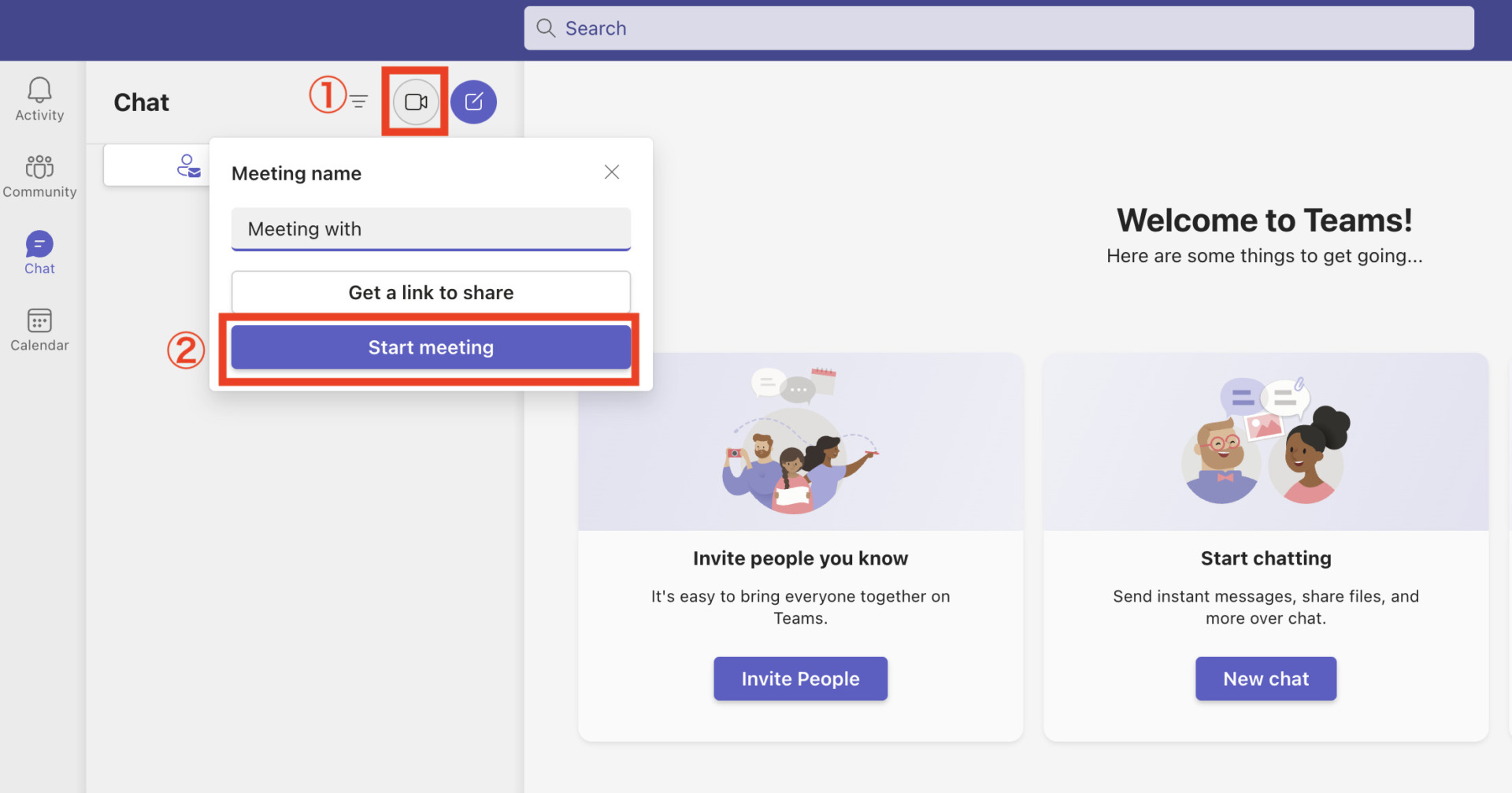Click the Welcome to Teams heading
The height and width of the screenshot is (793, 1512).
tap(1265, 220)
